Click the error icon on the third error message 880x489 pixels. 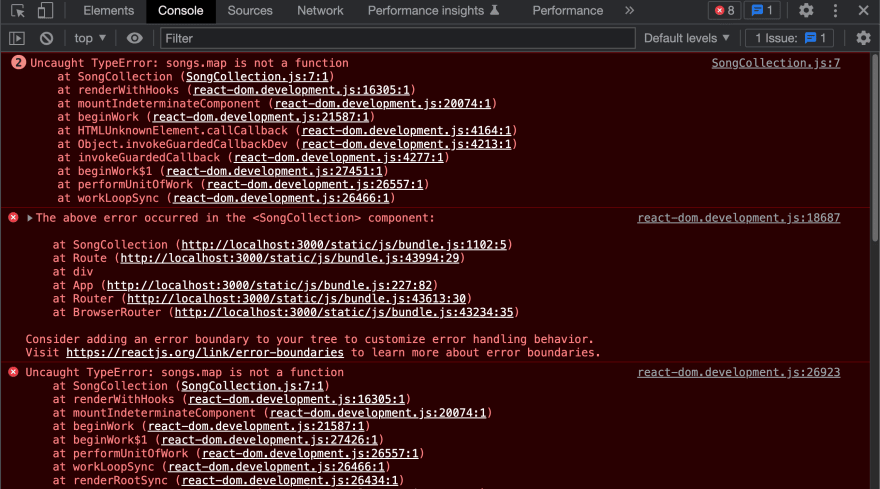point(13,372)
